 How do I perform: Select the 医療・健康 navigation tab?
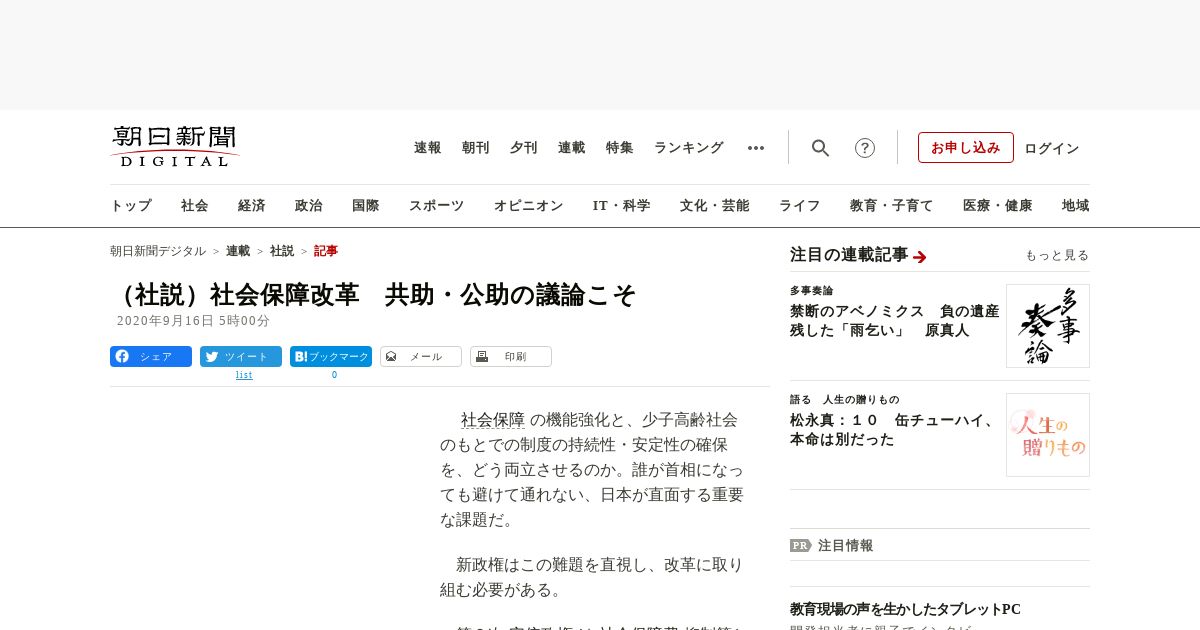point(998,206)
